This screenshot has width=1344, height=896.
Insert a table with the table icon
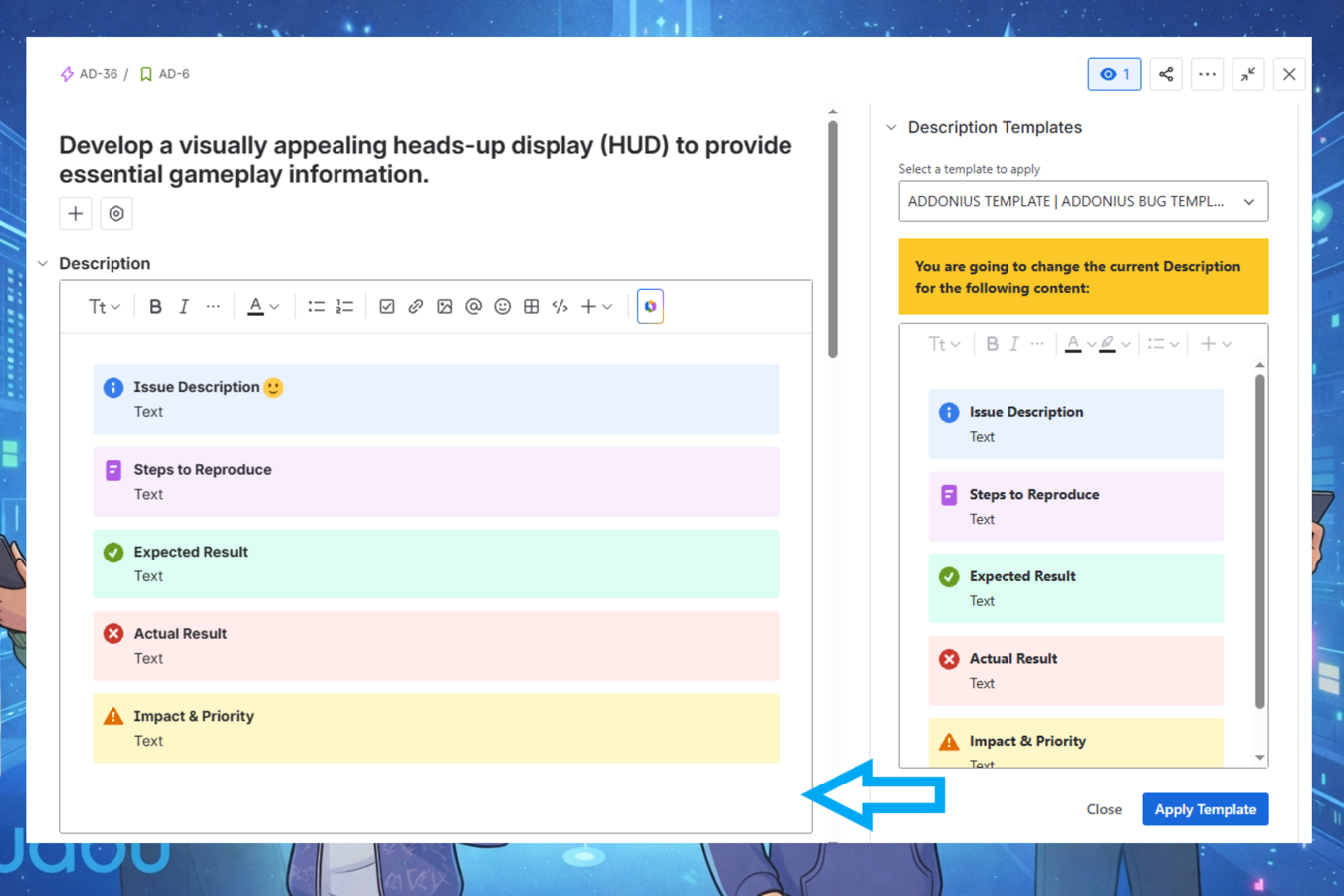click(x=532, y=307)
